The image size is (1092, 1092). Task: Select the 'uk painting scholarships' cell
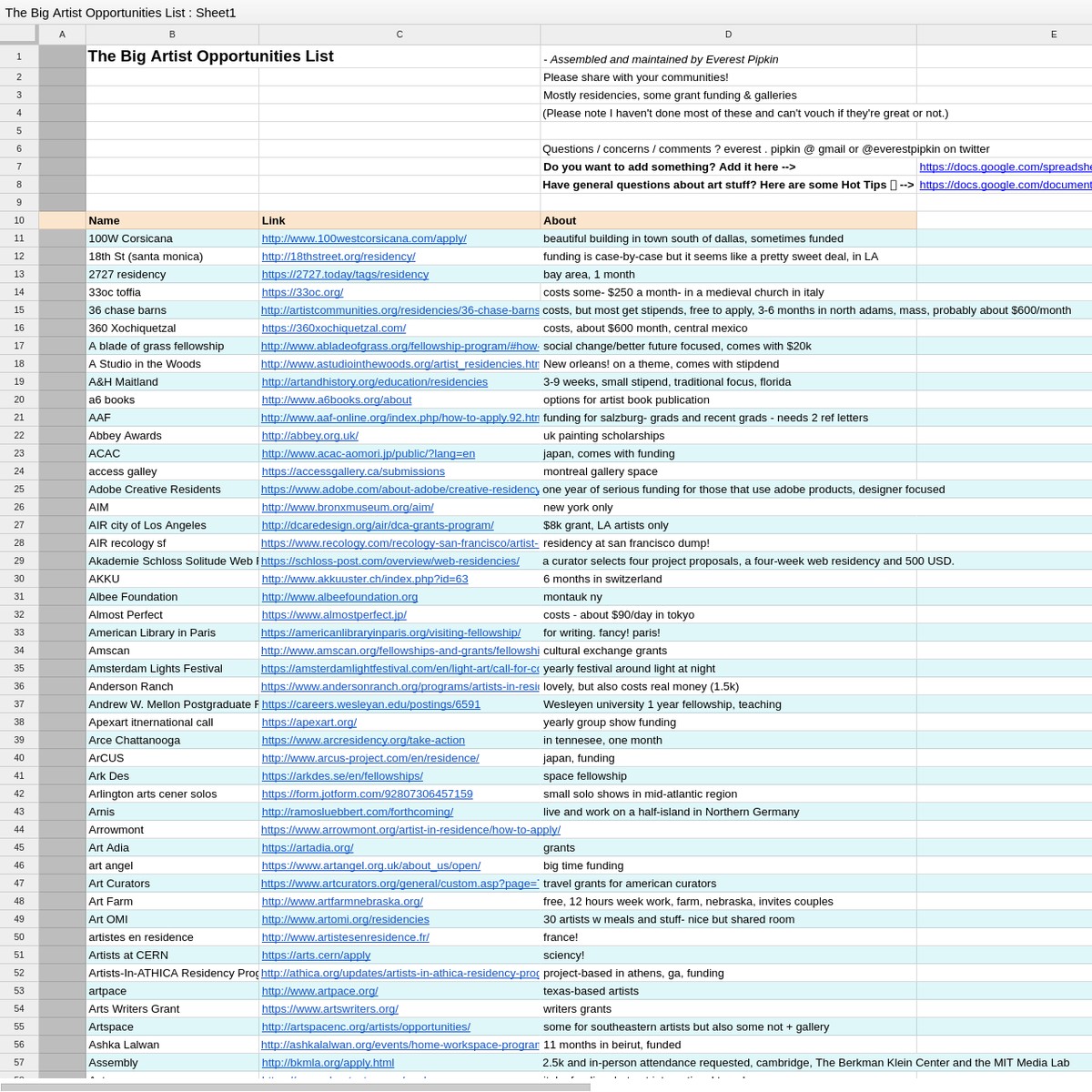(728, 436)
